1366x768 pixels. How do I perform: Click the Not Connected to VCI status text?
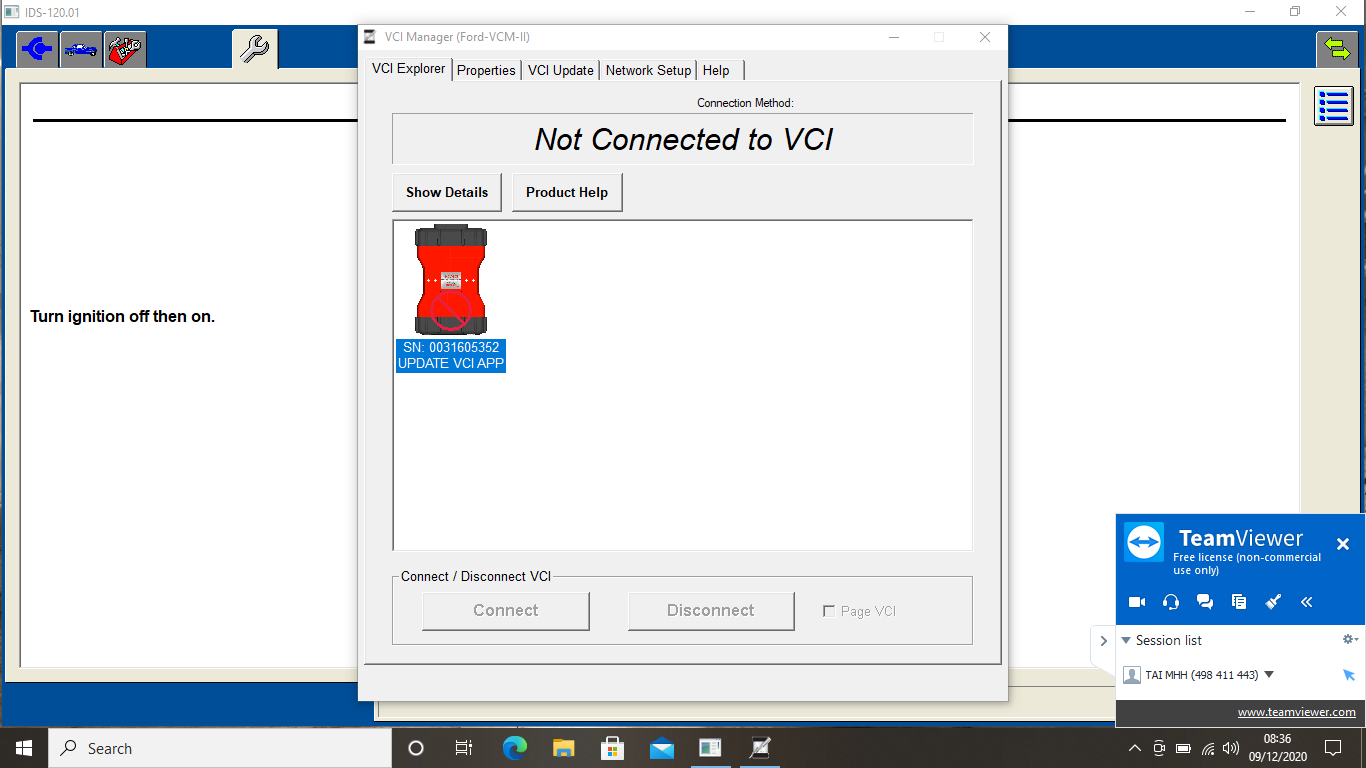tap(683, 139)
